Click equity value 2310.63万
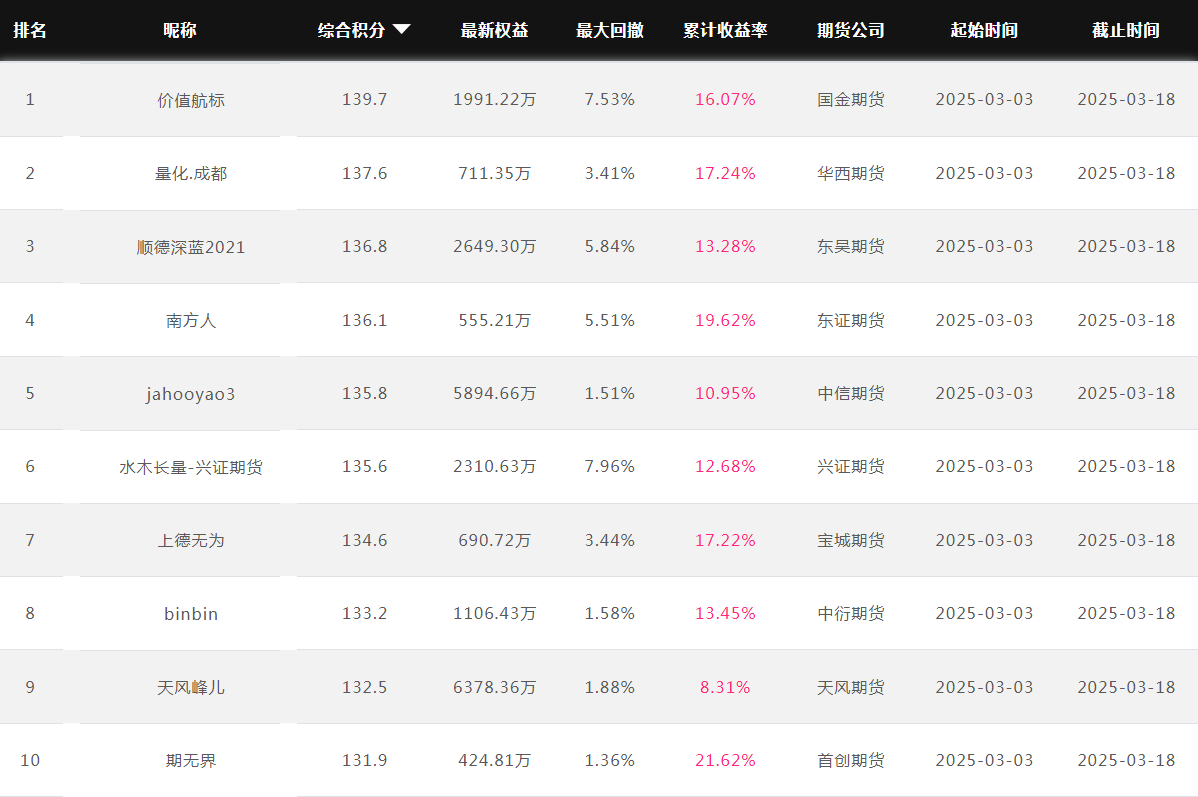The height and width of the screenshot is (797, 1198). tap(494, 466)
